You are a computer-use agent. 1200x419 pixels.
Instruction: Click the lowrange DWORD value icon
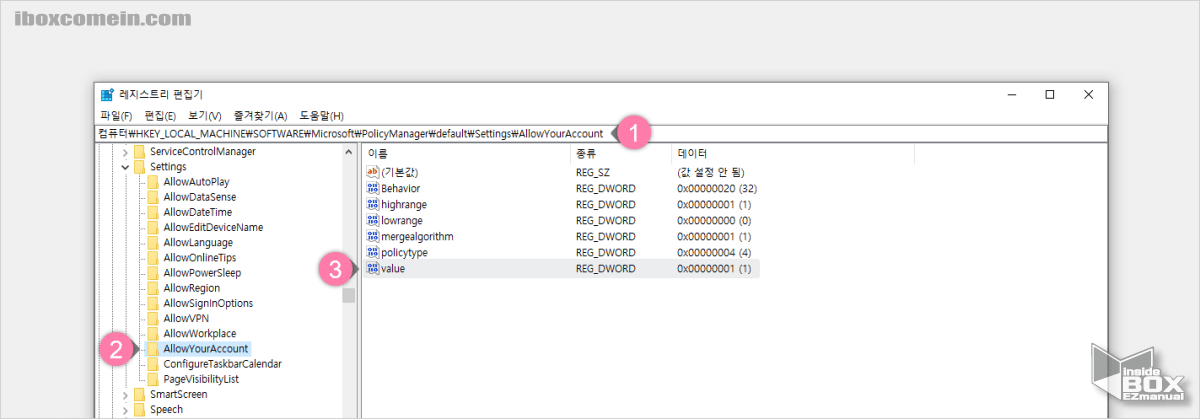373,220
